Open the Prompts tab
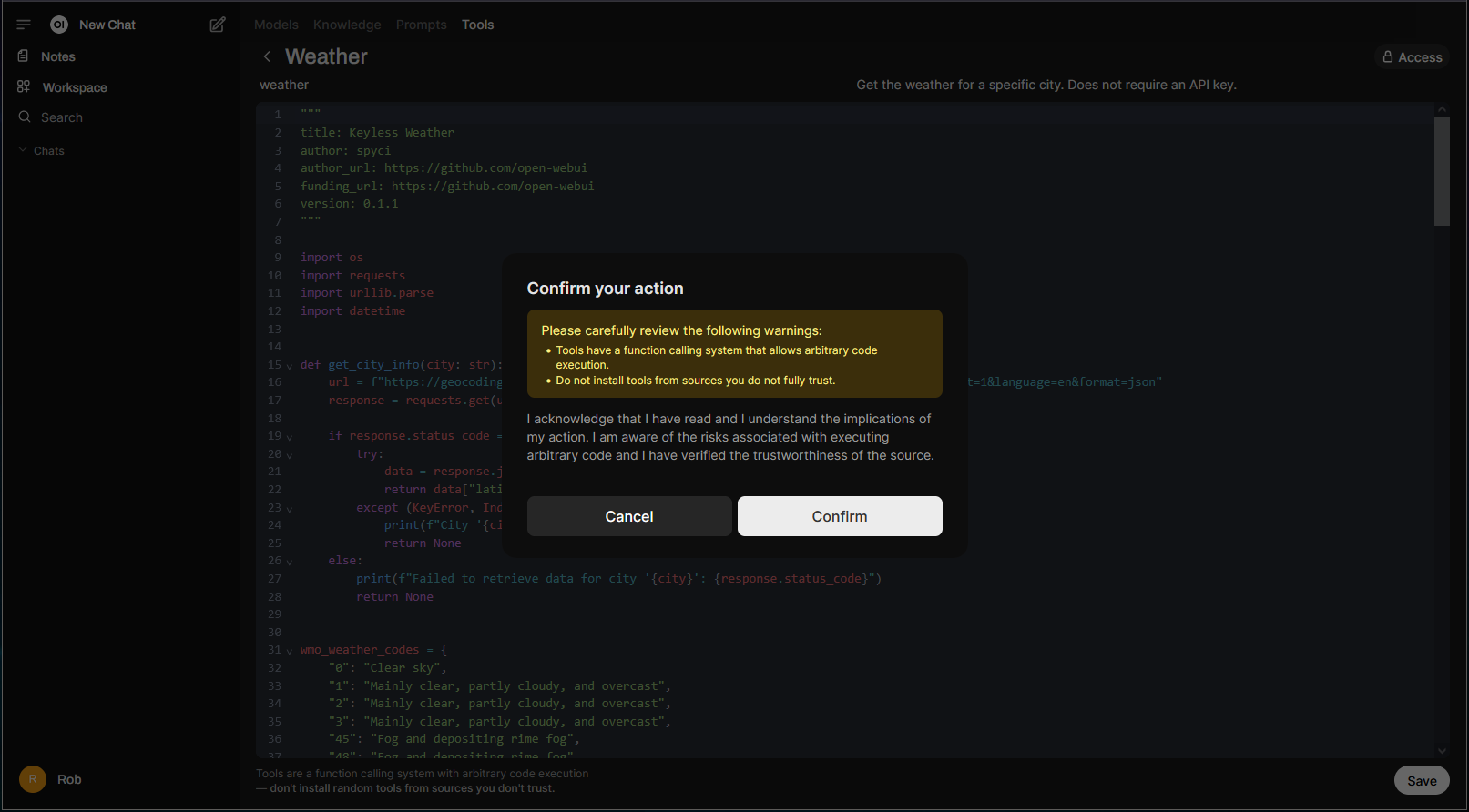 [422, 25]
